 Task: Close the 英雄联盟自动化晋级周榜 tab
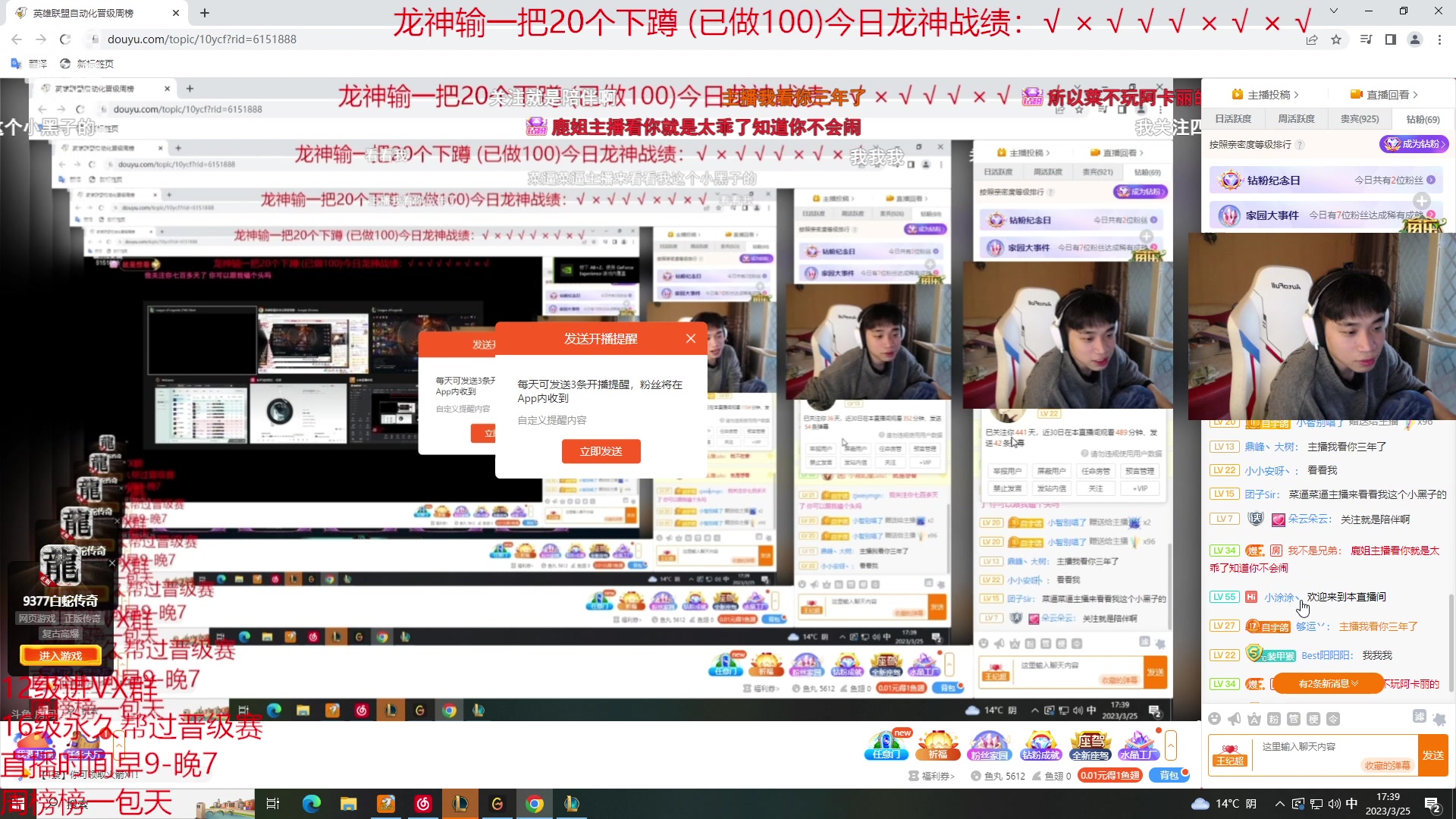(176, 13)
